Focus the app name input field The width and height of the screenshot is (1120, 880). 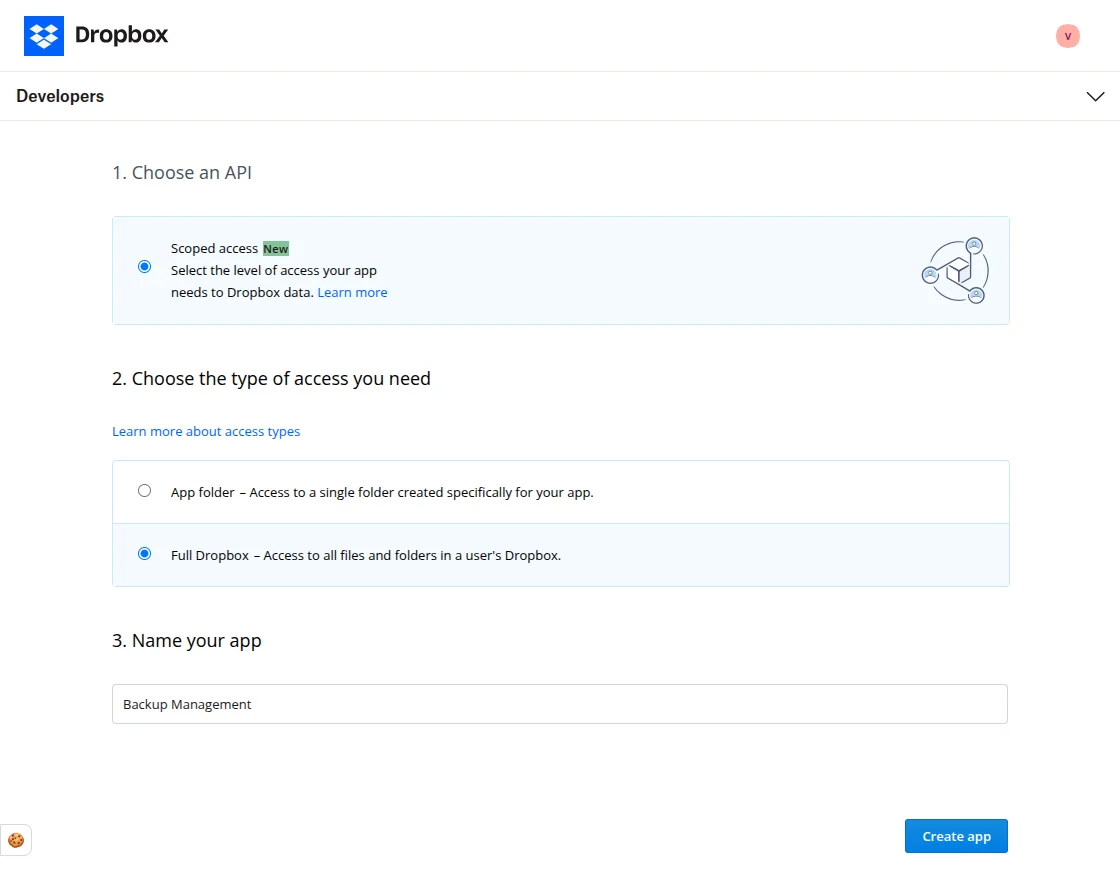coord(559,704)
